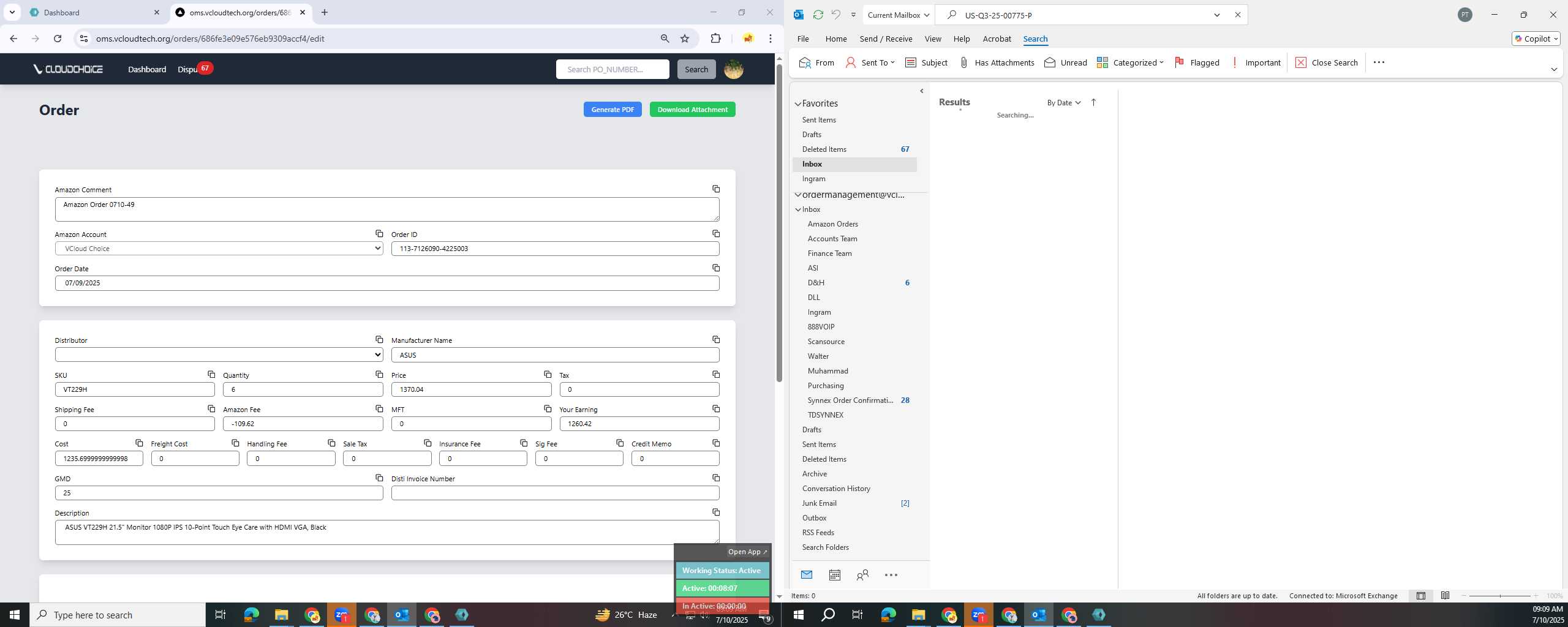The width and height of the screenshot is (1568, 627).
Task: Copy the Order Date value
Action: (x=715, y=268)
